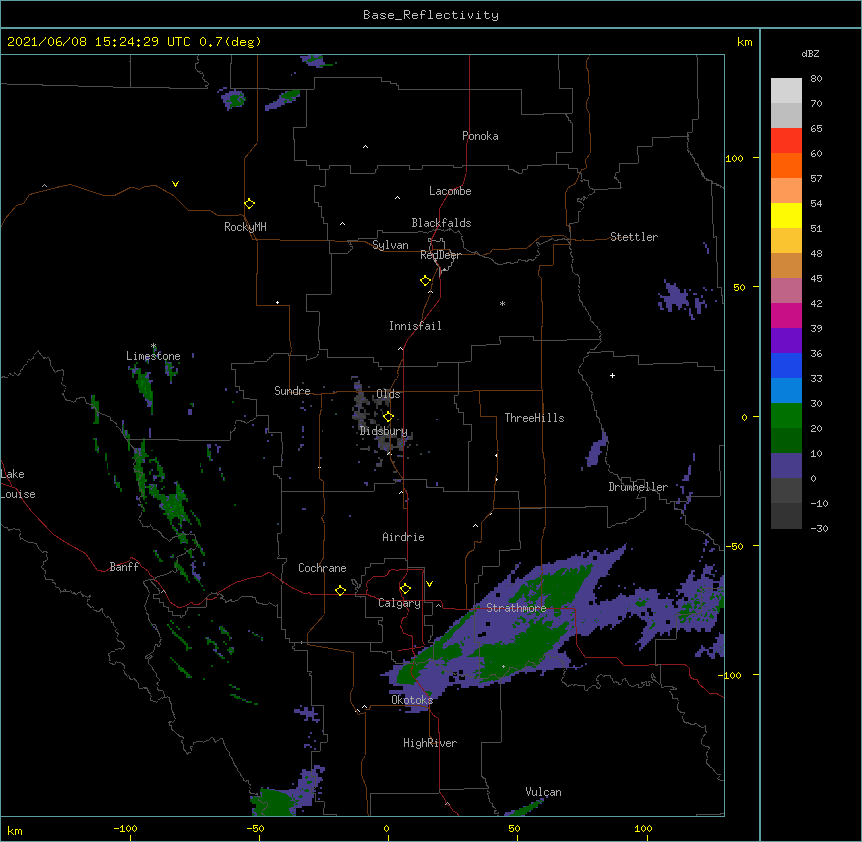
Task: Click the 100 tick on the right axis
Action: tap(734, 158)
